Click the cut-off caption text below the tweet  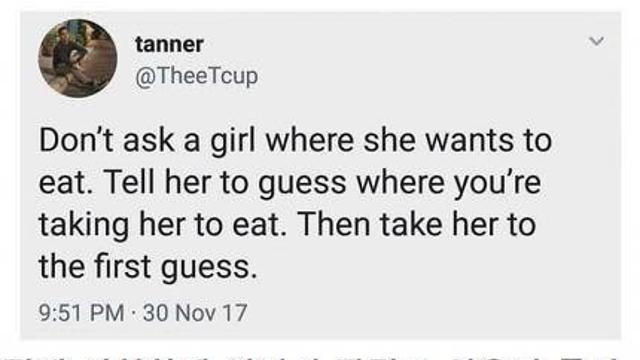320,356
